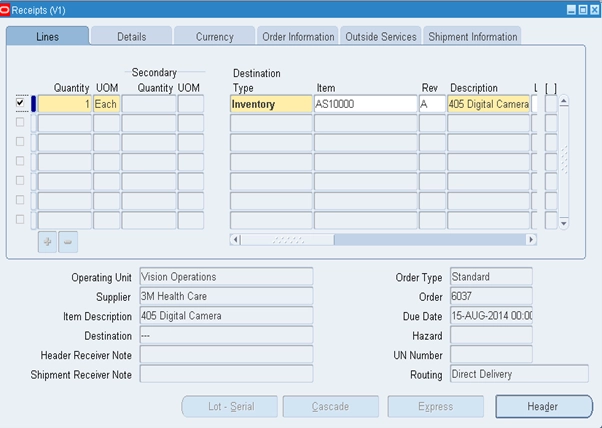Click the Due Date field 15-AUG-2014
Viewport: 602px width, 428px height.
[491, 316]
